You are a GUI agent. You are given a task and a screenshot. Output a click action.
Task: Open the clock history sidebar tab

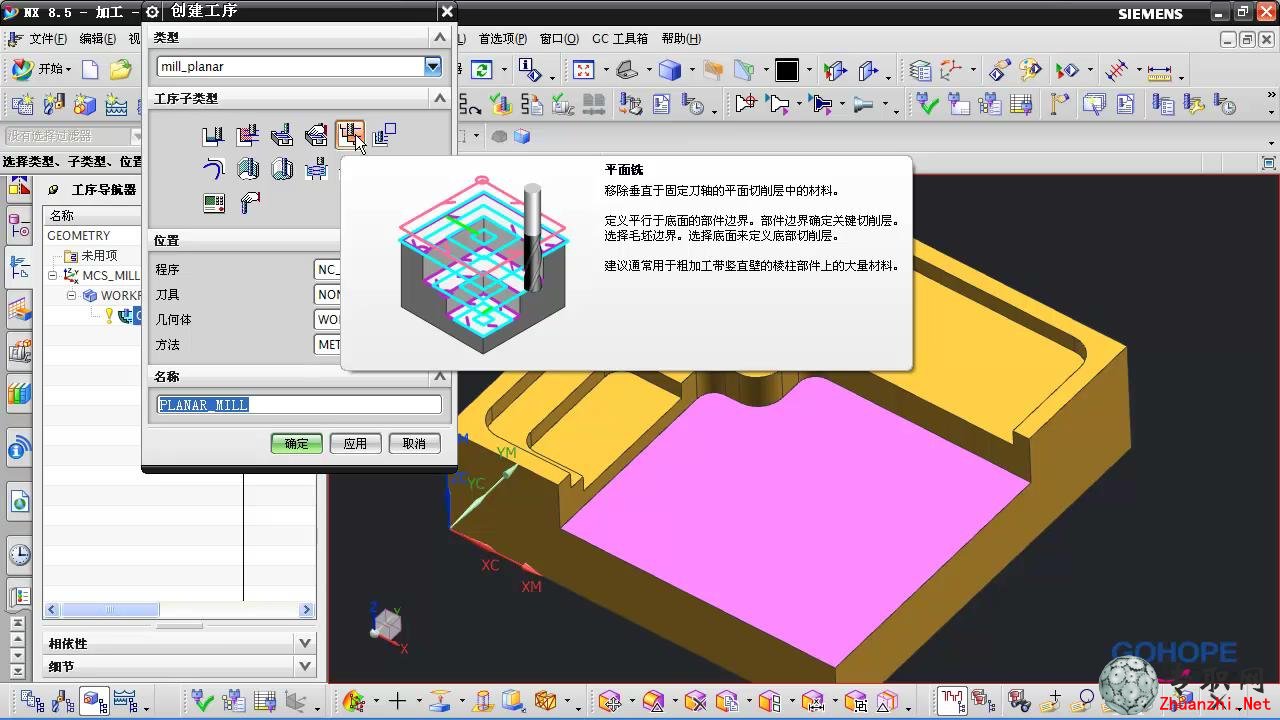19,555
